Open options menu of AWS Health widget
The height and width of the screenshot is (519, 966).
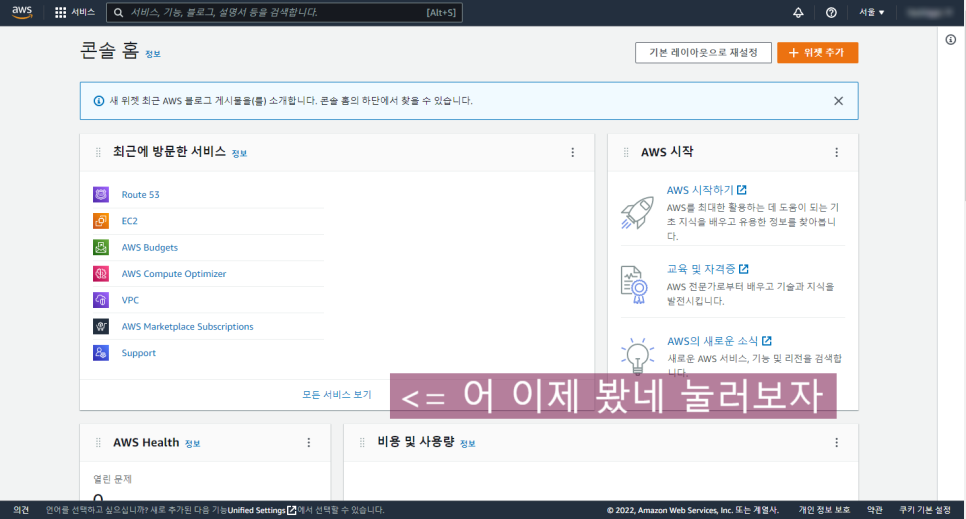coord(309,443)
